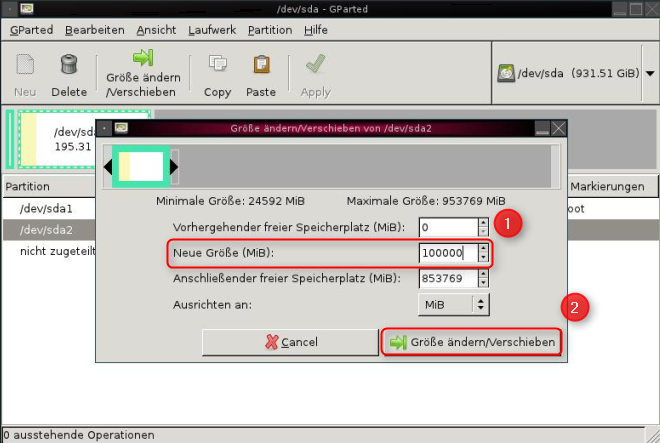The image size is (660, 443).
Task: Confirm with Größe ändern/Verschieben button
Action: 471,342
